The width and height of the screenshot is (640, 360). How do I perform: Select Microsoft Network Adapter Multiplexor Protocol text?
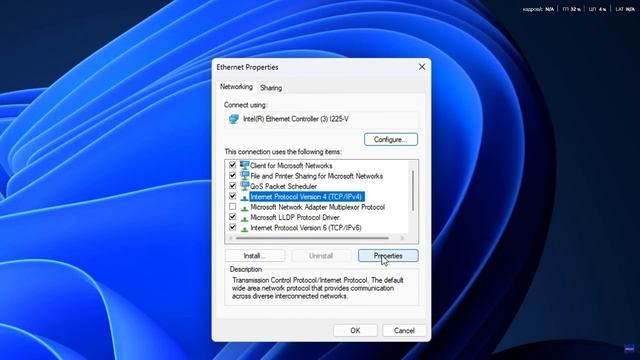click(x=318, y=207)
